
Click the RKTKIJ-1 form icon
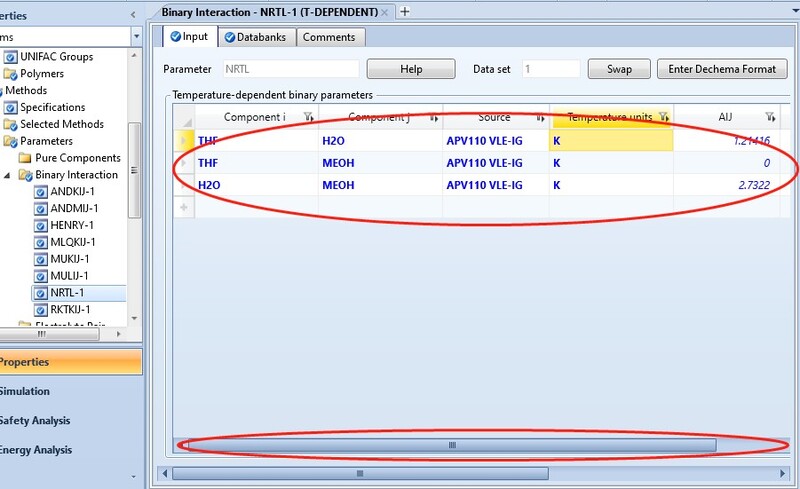(x=41, y=310)
